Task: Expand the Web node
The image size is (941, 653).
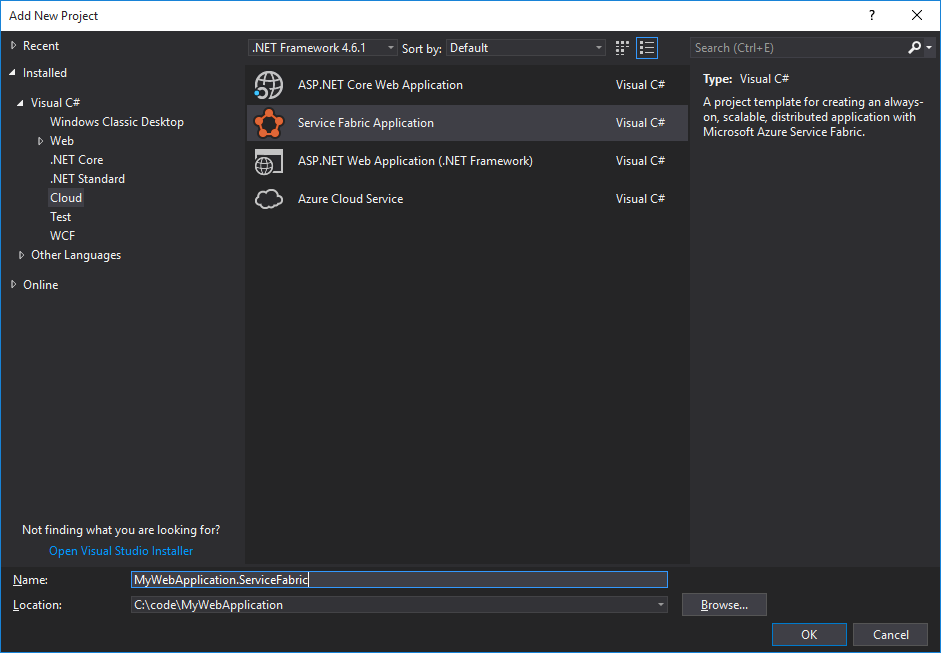Action: [x=41, y=141]
